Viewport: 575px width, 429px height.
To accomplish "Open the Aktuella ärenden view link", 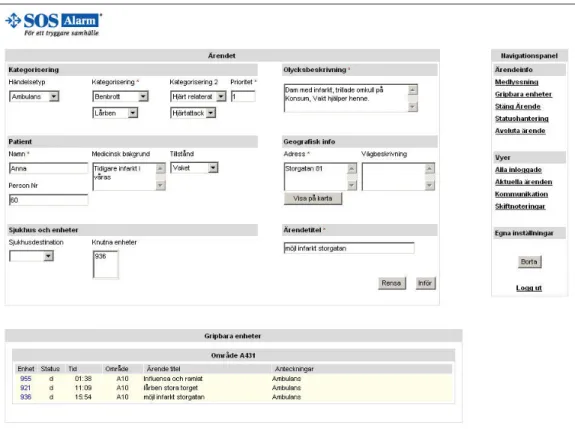I will (x=523, y=182).
